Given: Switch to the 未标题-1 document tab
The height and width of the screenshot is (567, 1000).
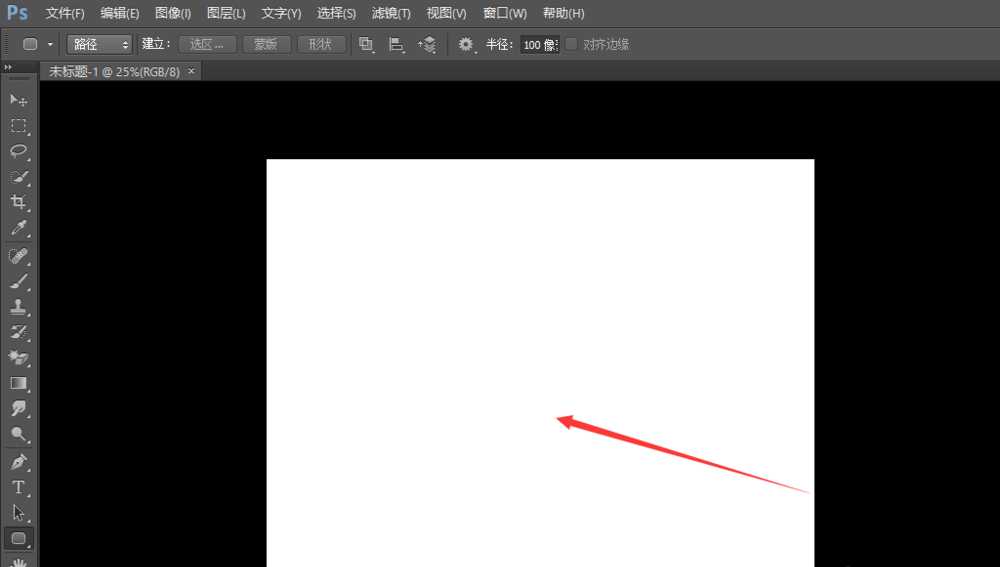Looking at the screenshot, I should pyautogui.click(x=115, y=71).
